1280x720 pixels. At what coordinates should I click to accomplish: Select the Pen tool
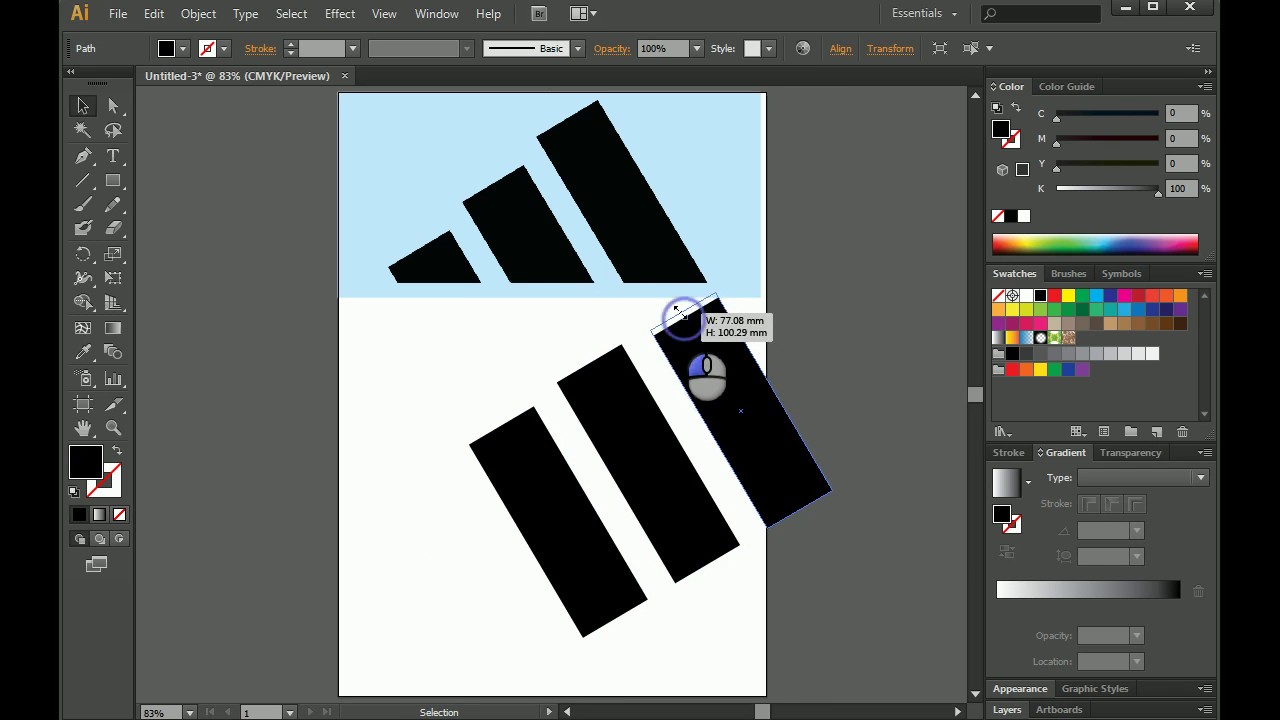(x=83, y=156)
